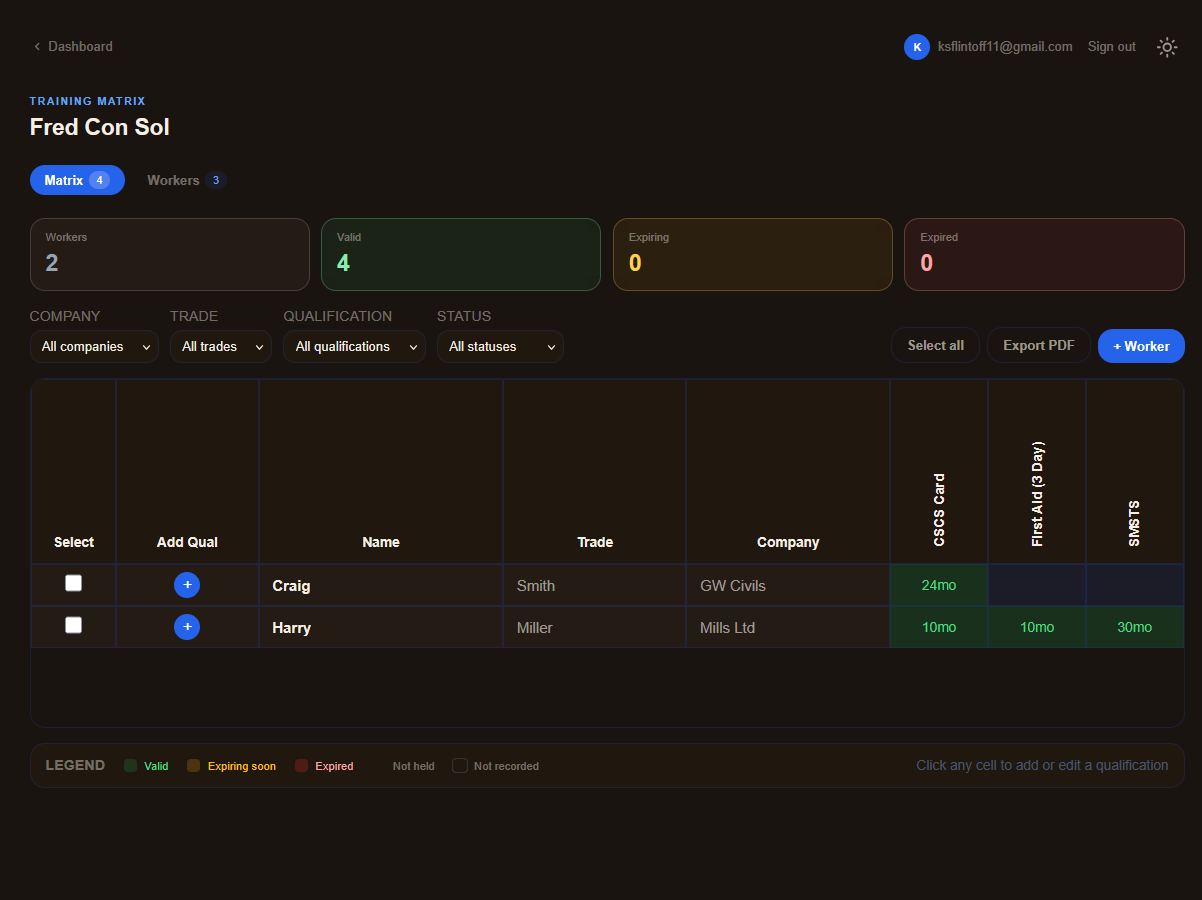Go back to Dashboard
1202x900 pixels.
click(73, 46)
